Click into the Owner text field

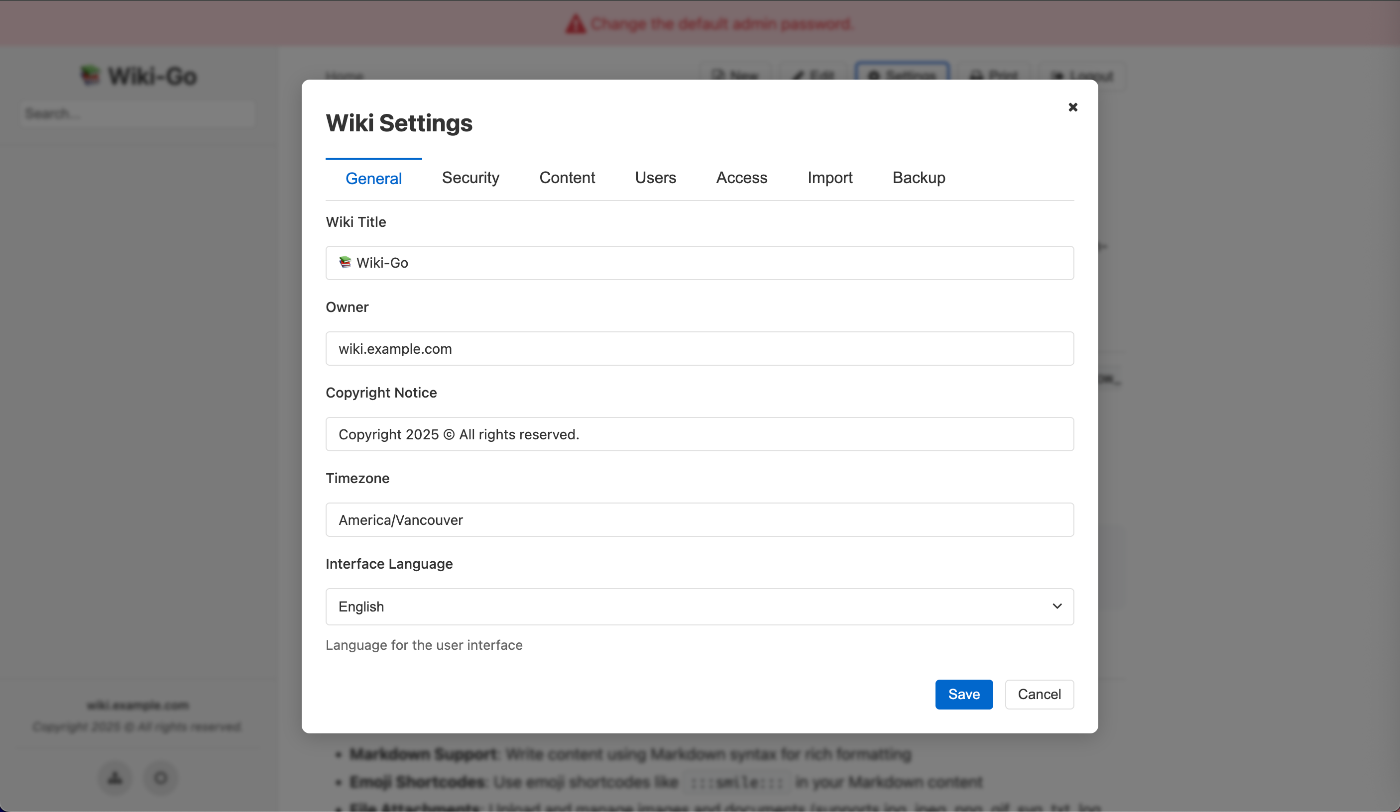coord(700,349)
